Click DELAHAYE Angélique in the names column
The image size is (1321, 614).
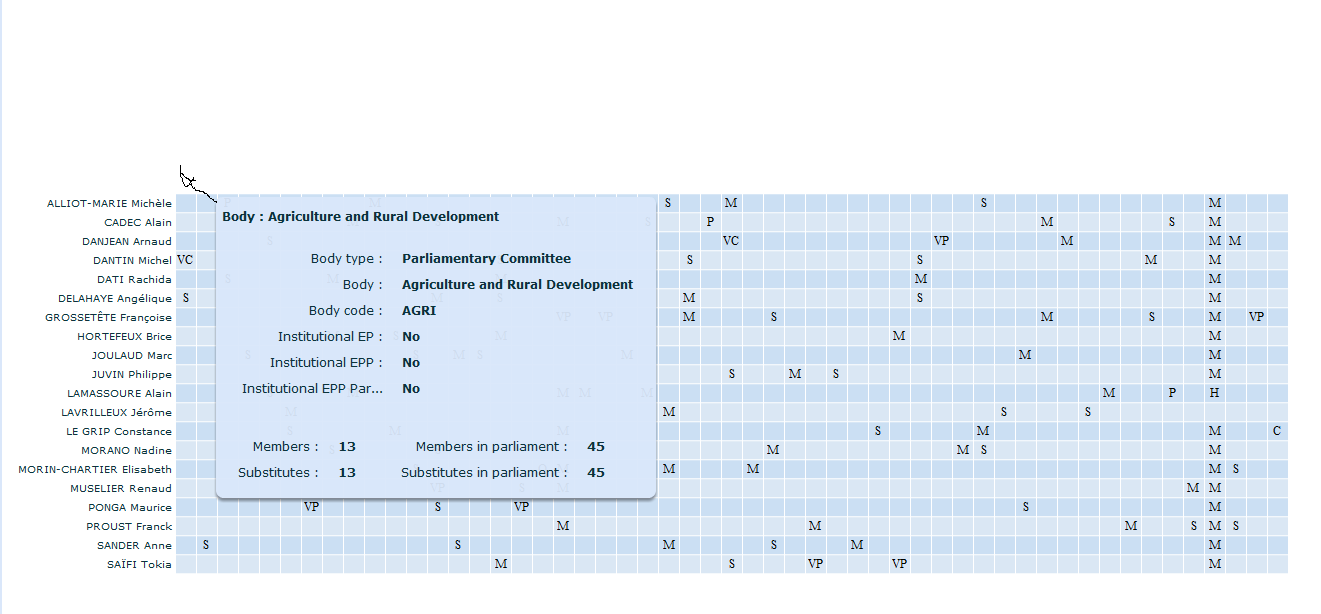click(x=115, y=298)
